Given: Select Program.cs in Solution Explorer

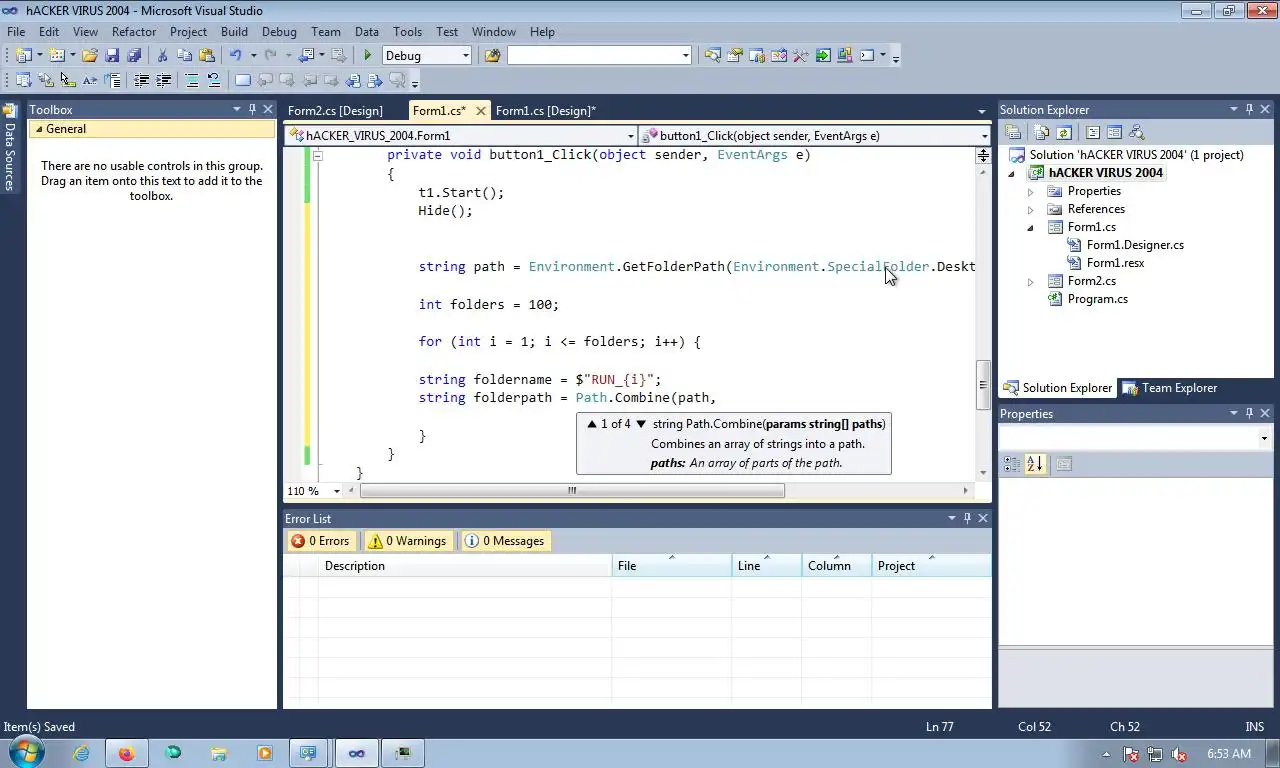Looking at the screenshot, I should [1097, 299].
